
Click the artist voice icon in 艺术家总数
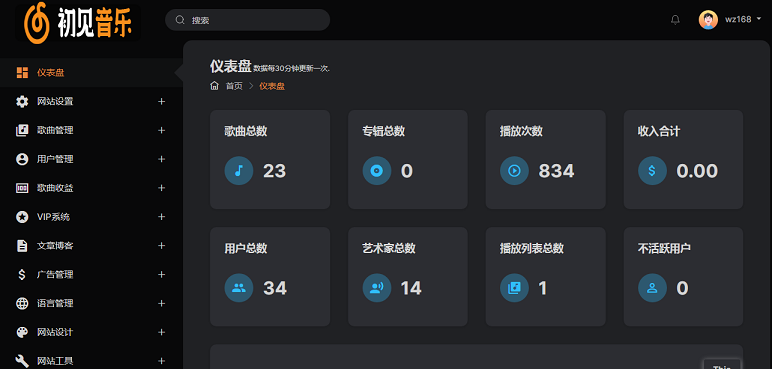coord(377,288)
